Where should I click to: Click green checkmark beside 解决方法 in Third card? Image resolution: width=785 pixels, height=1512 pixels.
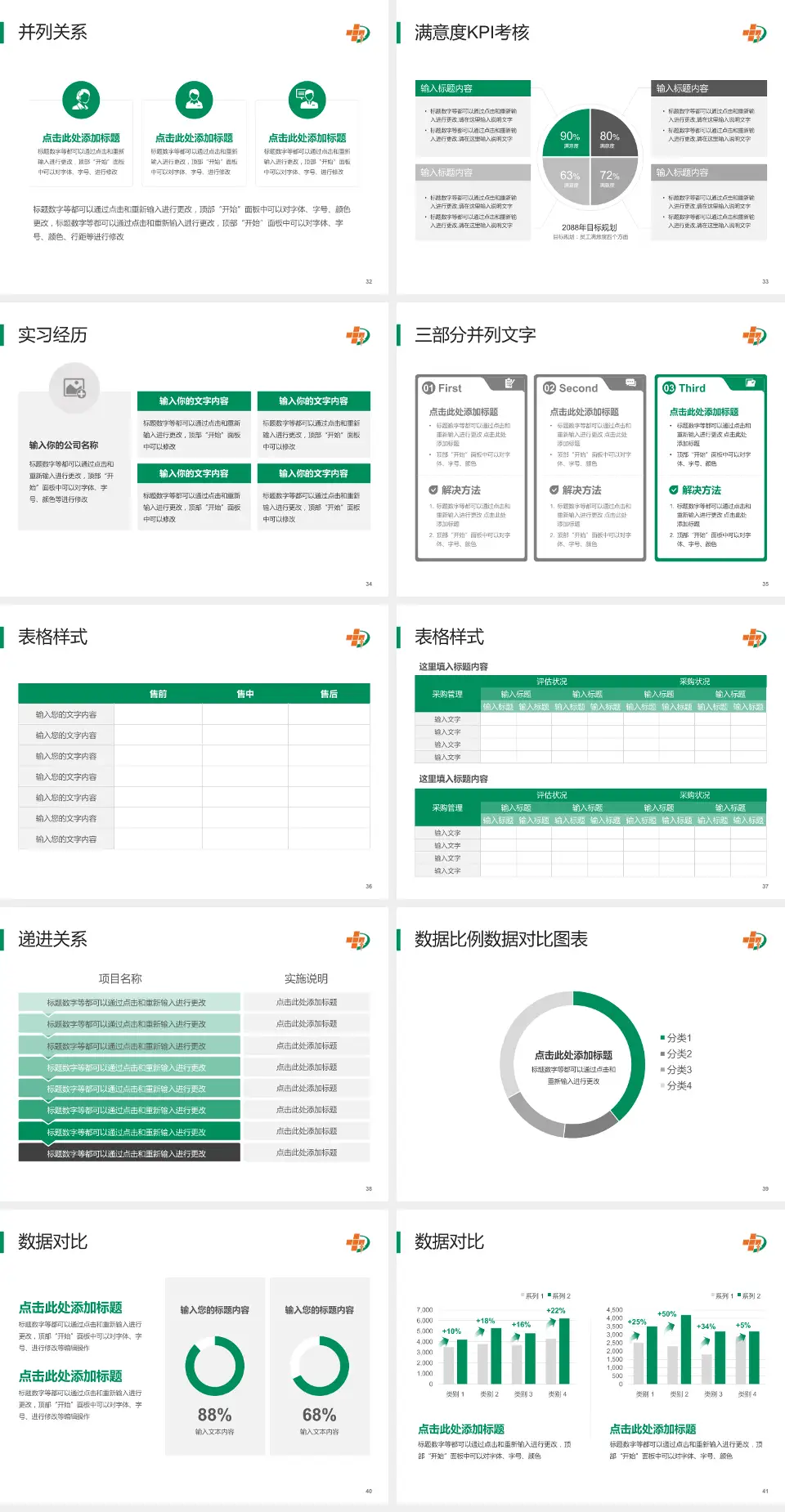pos(674,490)
